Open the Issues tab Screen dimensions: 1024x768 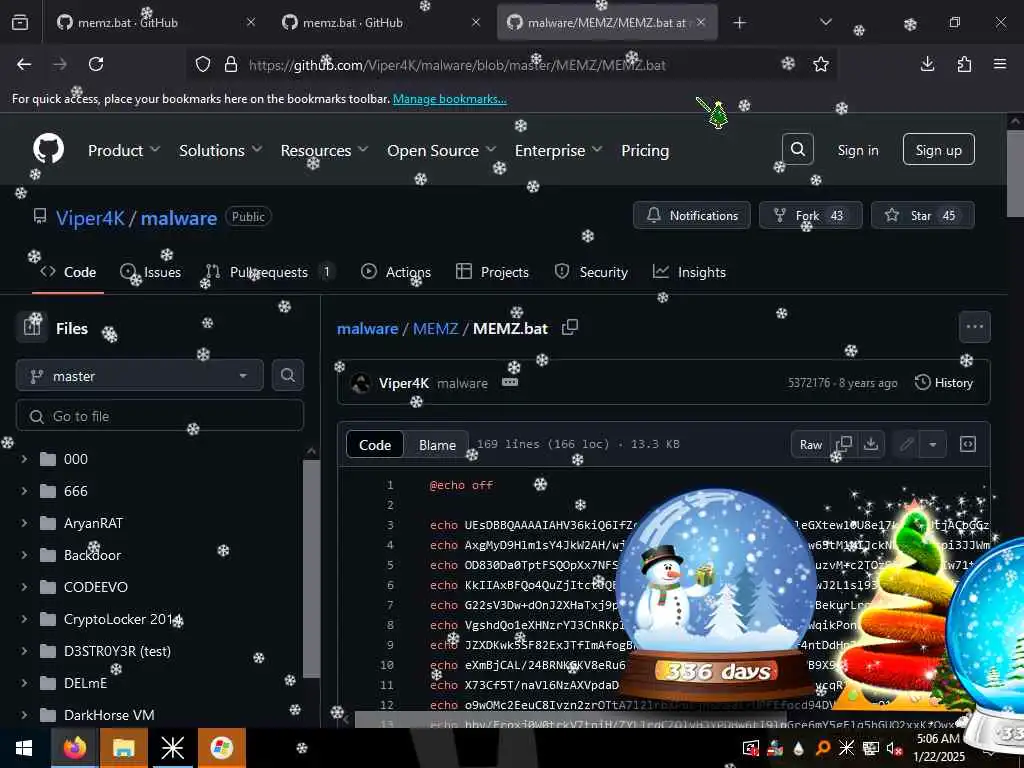click(x=151, y=272)
